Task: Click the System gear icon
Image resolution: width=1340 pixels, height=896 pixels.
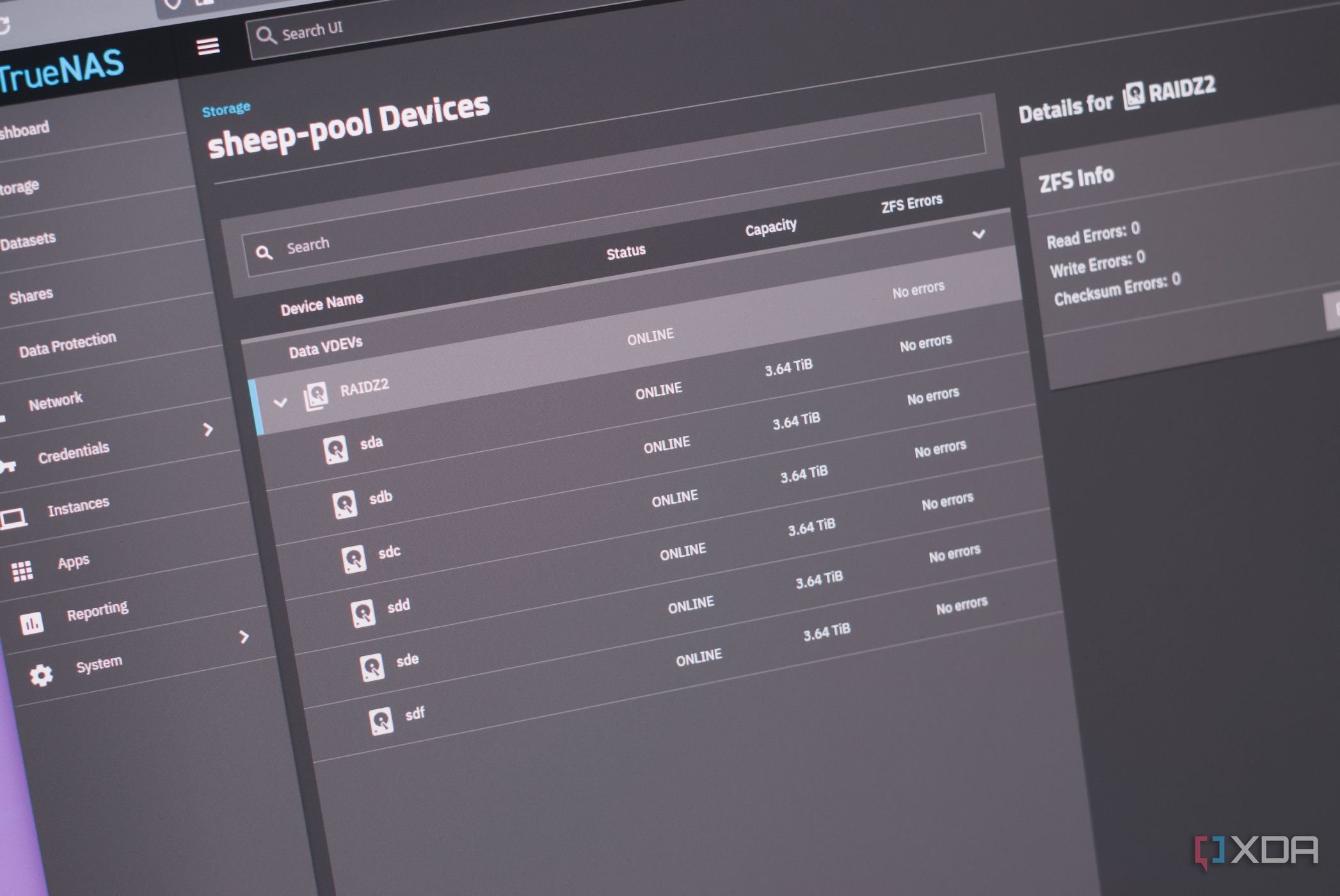Action: click(42, 675)
